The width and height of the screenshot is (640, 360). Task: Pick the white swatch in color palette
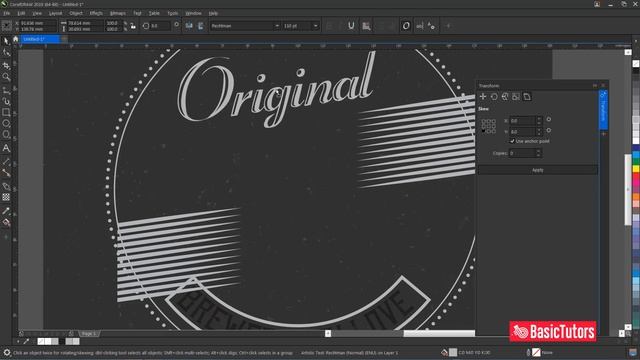point(636,140)
